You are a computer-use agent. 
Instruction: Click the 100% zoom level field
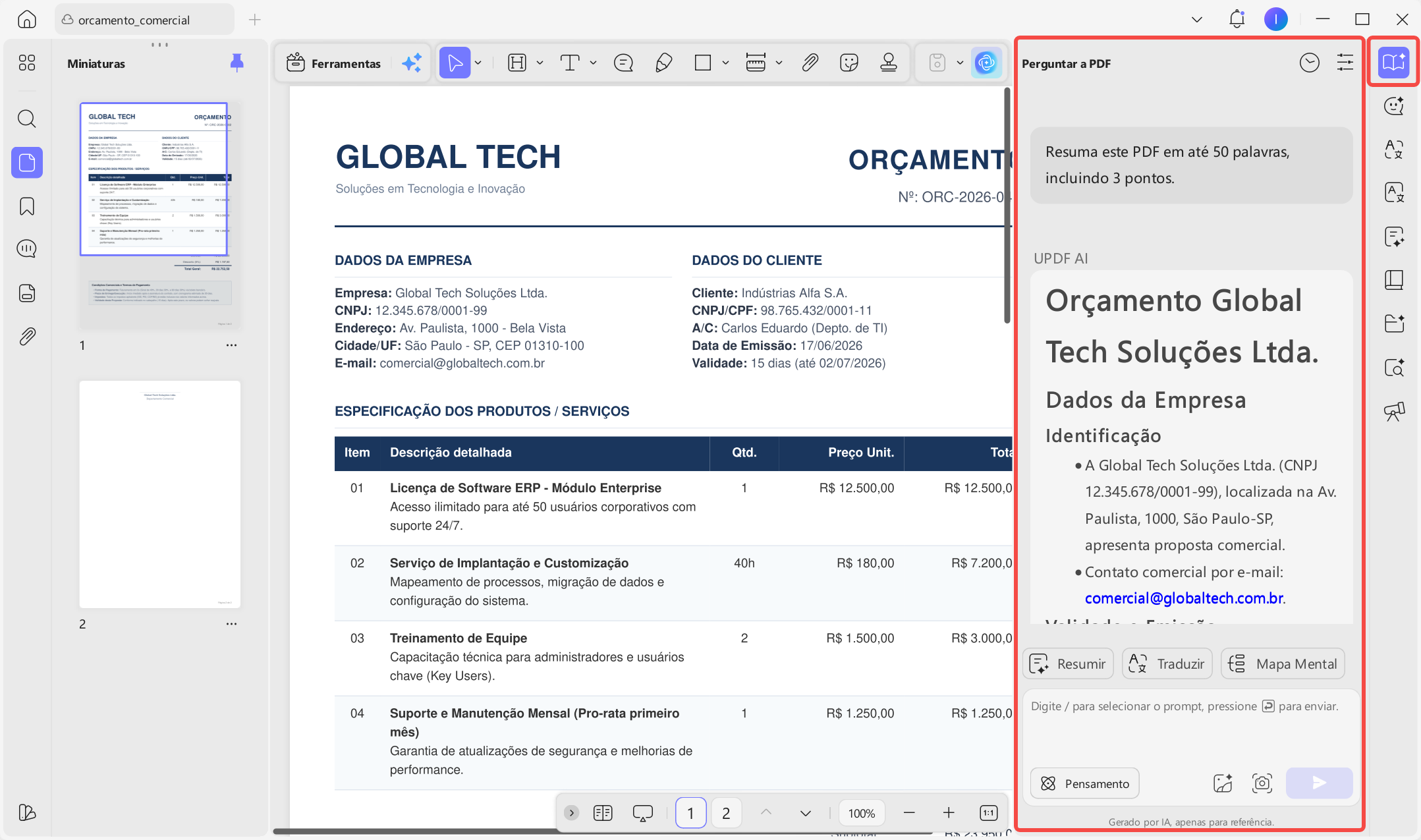tap(862, 813)
